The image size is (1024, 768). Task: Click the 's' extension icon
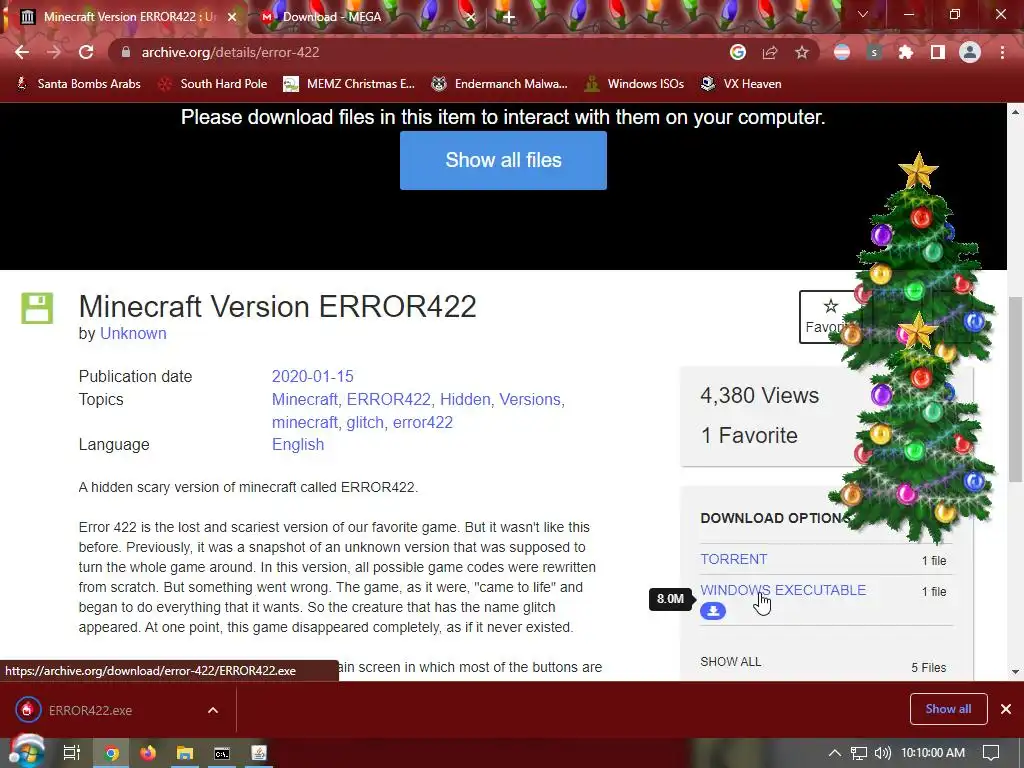[874, 52]
